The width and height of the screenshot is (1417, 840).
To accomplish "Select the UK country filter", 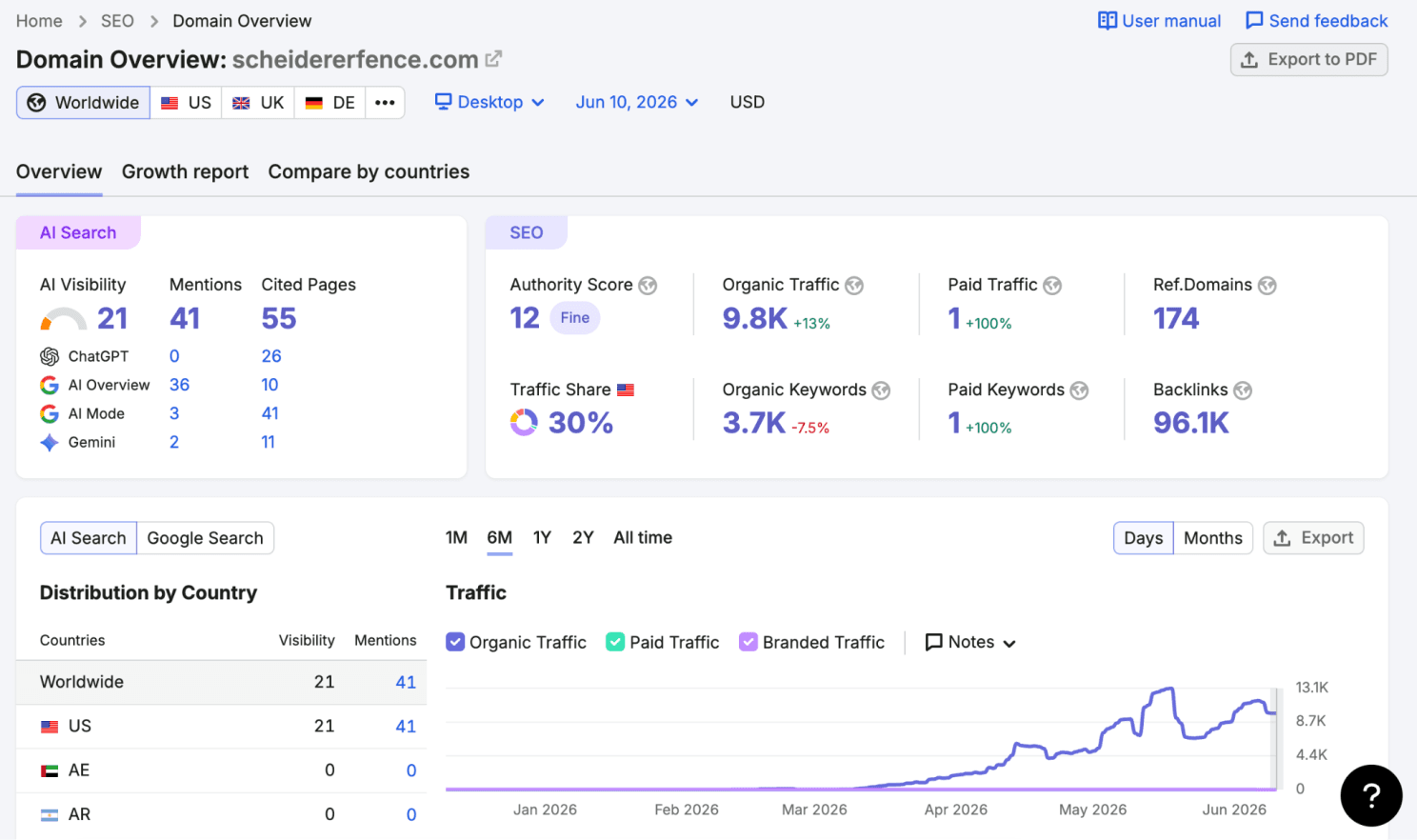I will (x=258, y=103).
